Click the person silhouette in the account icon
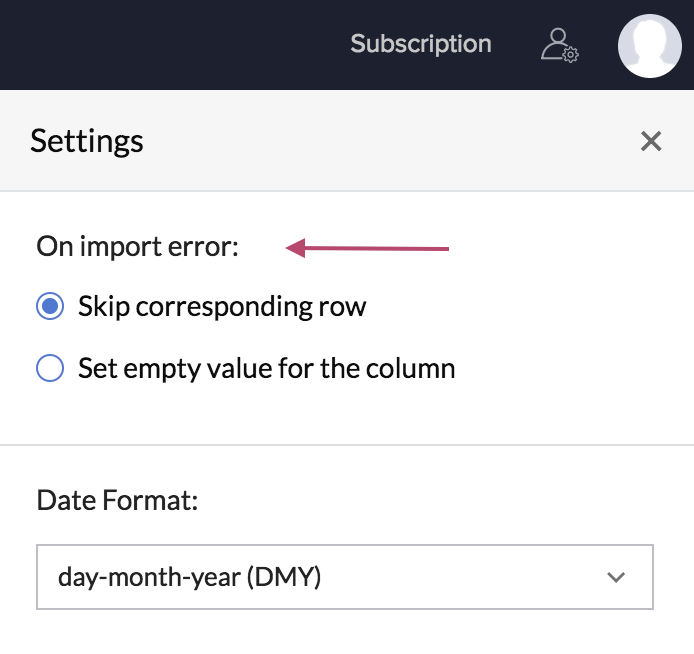This screenshot has height=654, width=694. pos(553,41)
